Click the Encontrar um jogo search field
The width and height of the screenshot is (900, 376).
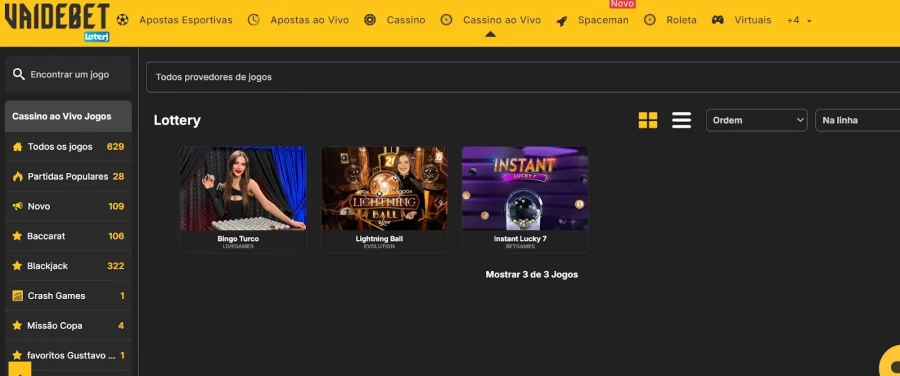point(68,75)
